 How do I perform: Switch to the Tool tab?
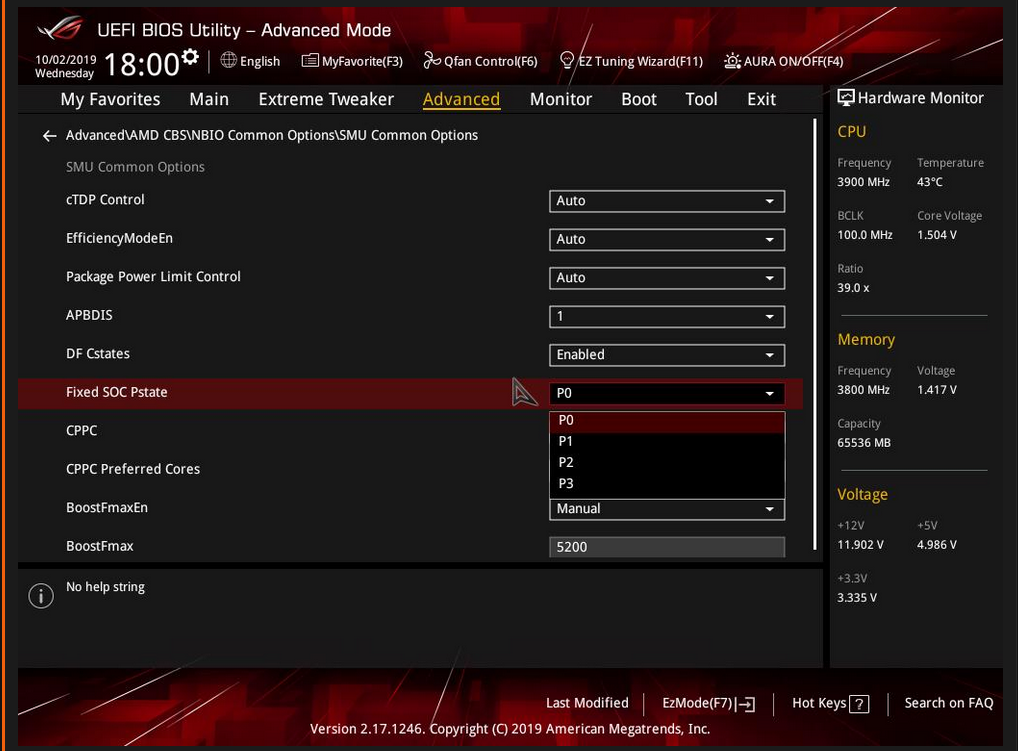701,99
